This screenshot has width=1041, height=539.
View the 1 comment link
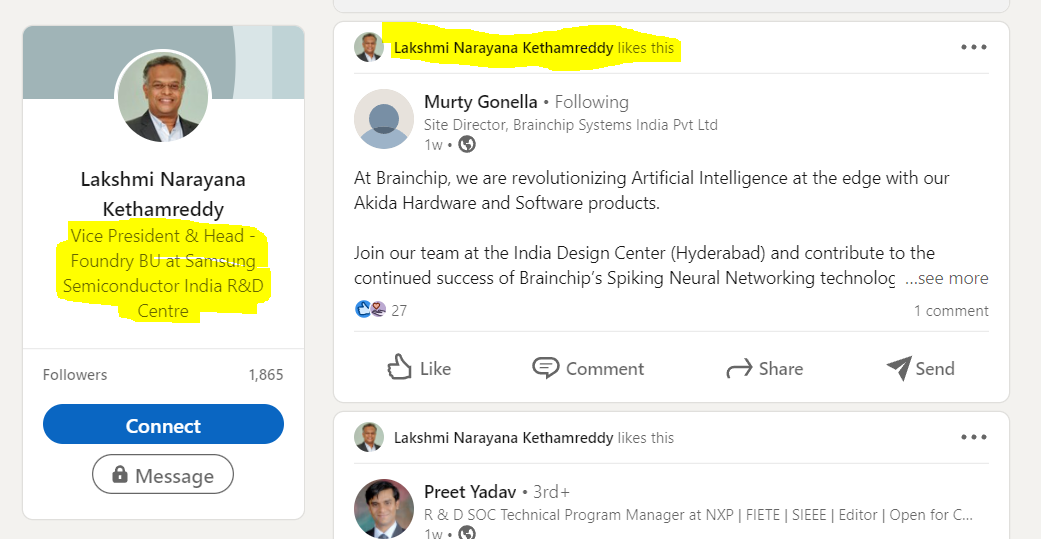pos(951,311)
